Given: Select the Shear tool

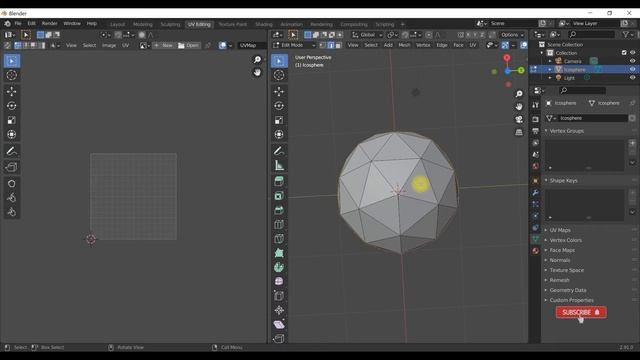Looking at the screenshot, I should point(279,324).
